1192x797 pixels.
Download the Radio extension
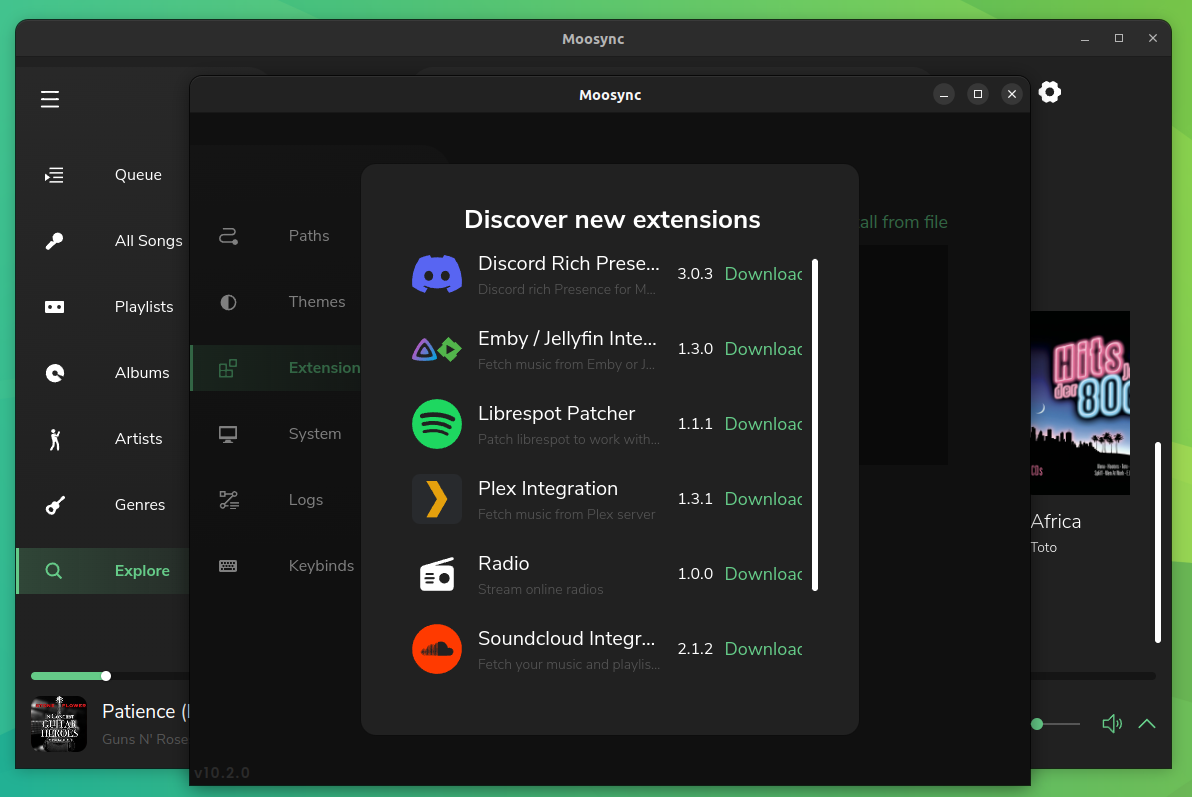pos(763,573)
